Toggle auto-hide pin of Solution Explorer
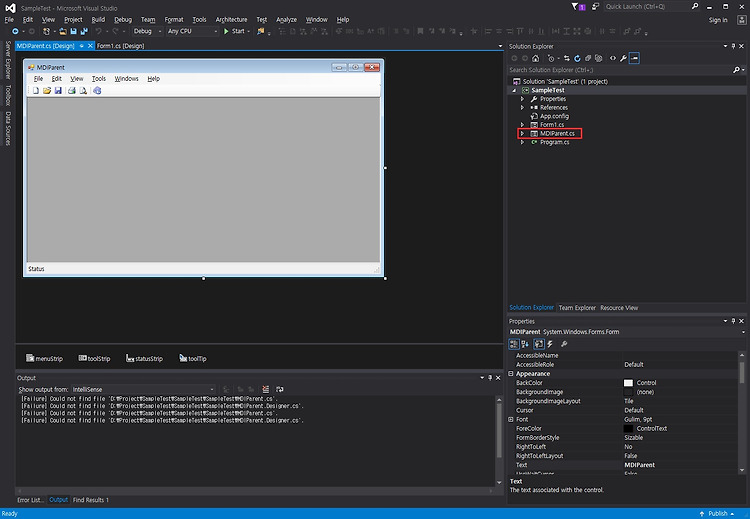The image size is (750, 519). pos(733,46)
